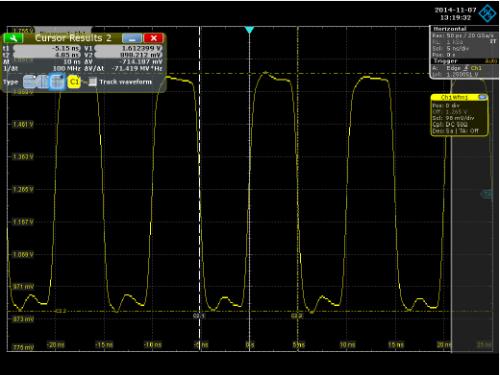The height and width of the screenshot is (375, 500).
Task: Select the highlighted cursor Type icon
Action: pos(57,82)
